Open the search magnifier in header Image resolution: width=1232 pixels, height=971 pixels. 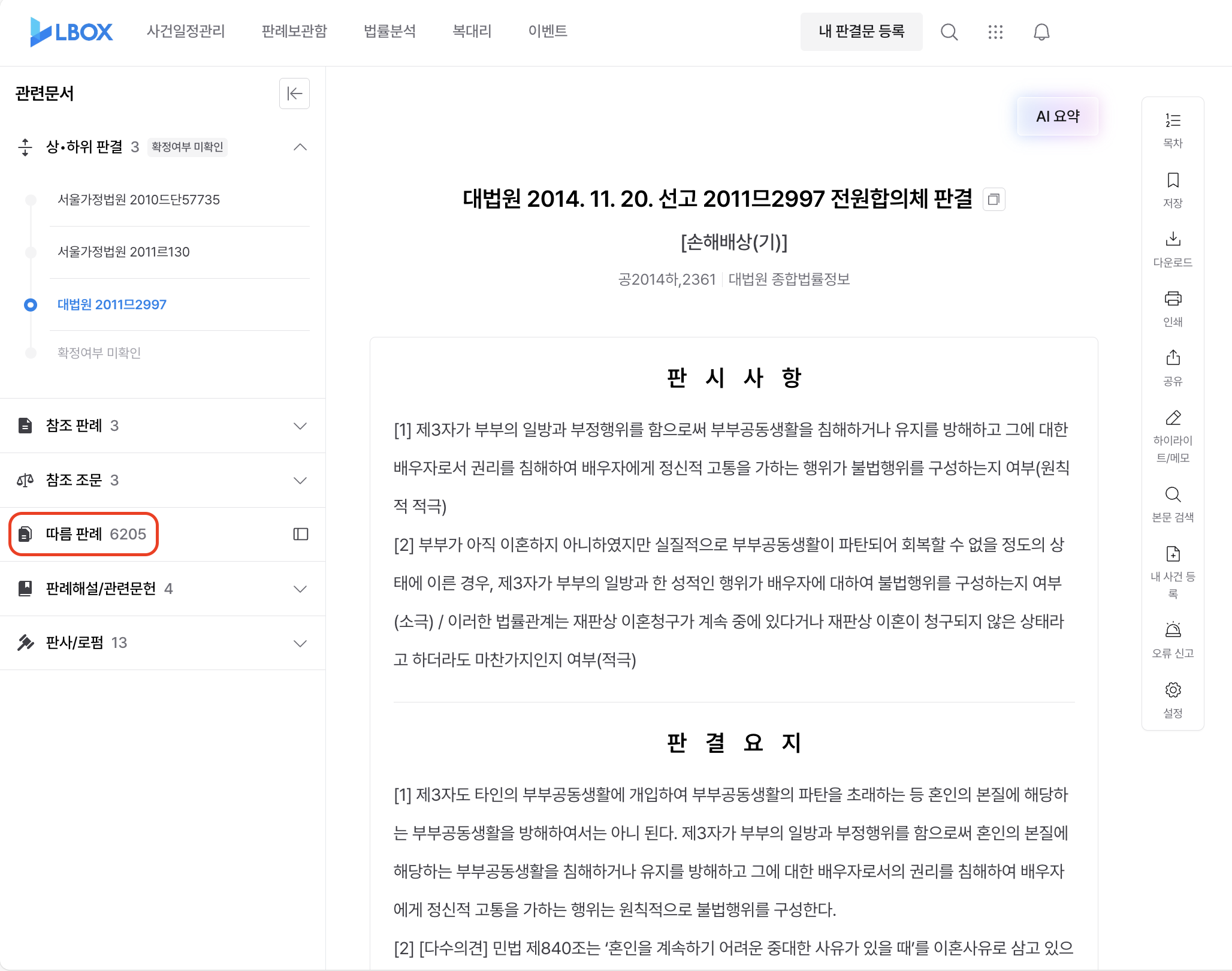949,32
